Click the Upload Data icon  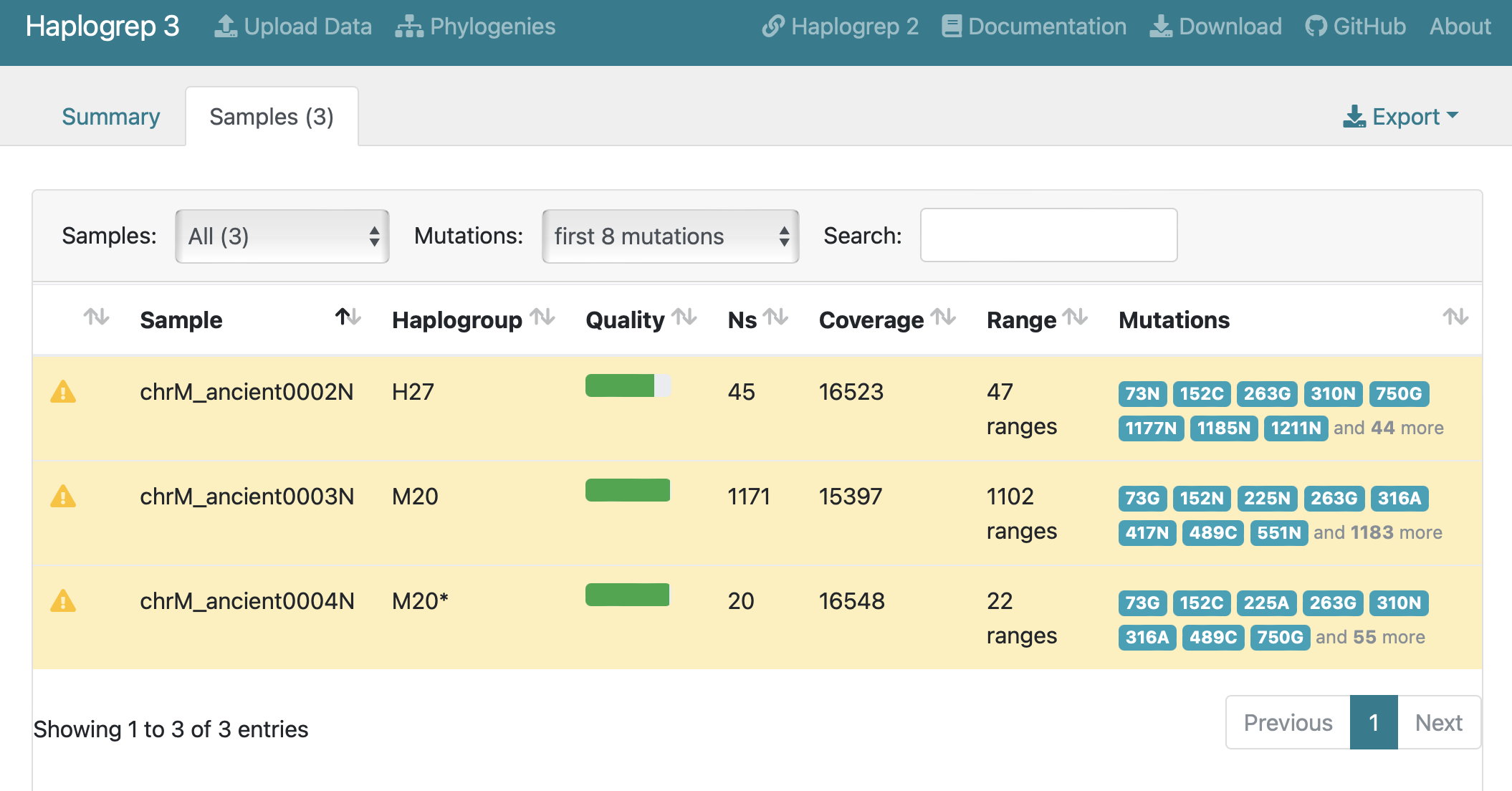coord(226,27)
